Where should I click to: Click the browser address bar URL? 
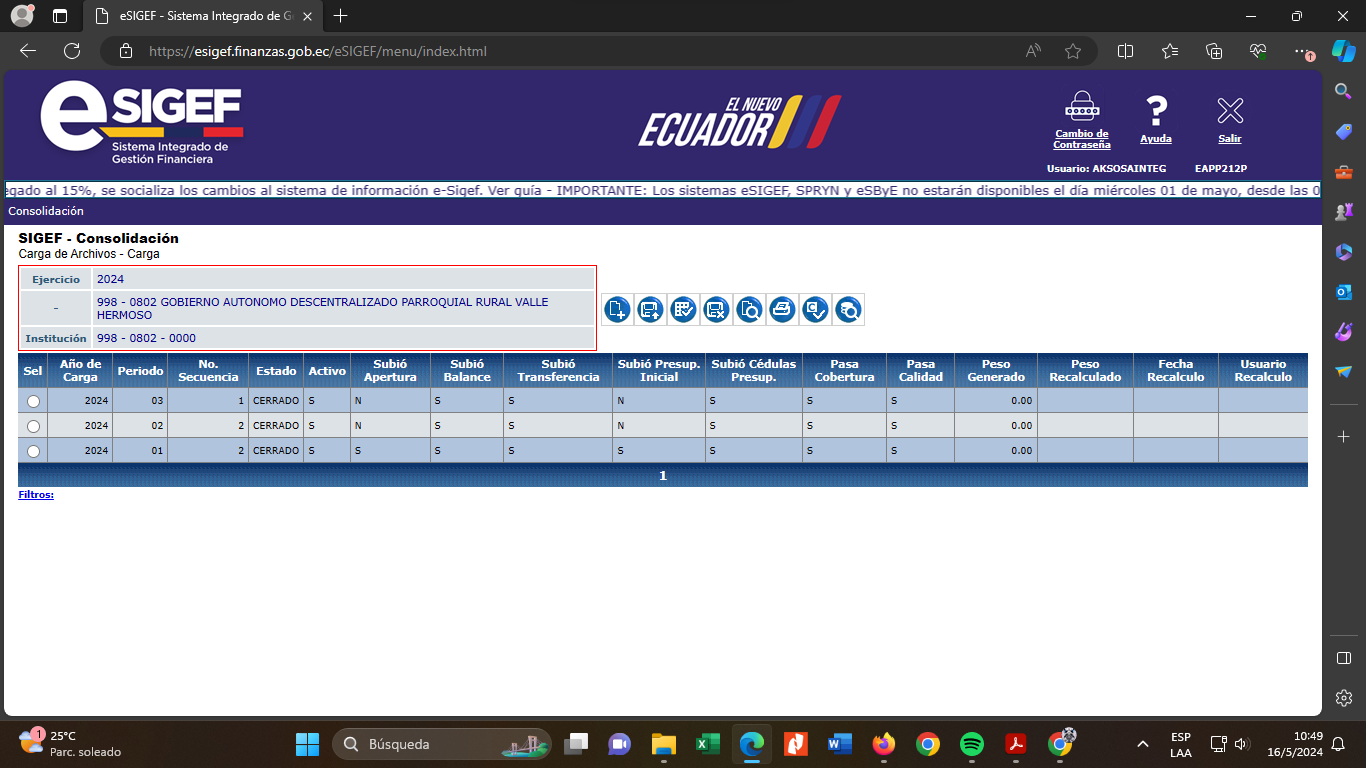click(318, 51)
